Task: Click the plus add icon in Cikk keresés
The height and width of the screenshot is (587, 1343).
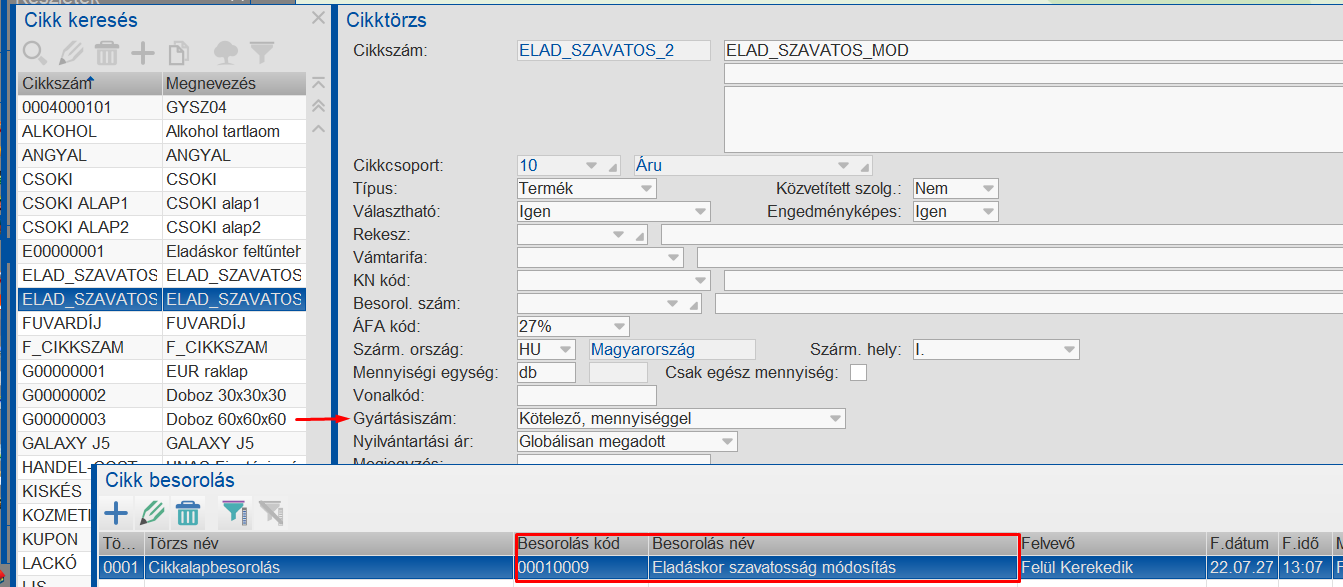Action: pyautogui.click(x=143, y=52)
